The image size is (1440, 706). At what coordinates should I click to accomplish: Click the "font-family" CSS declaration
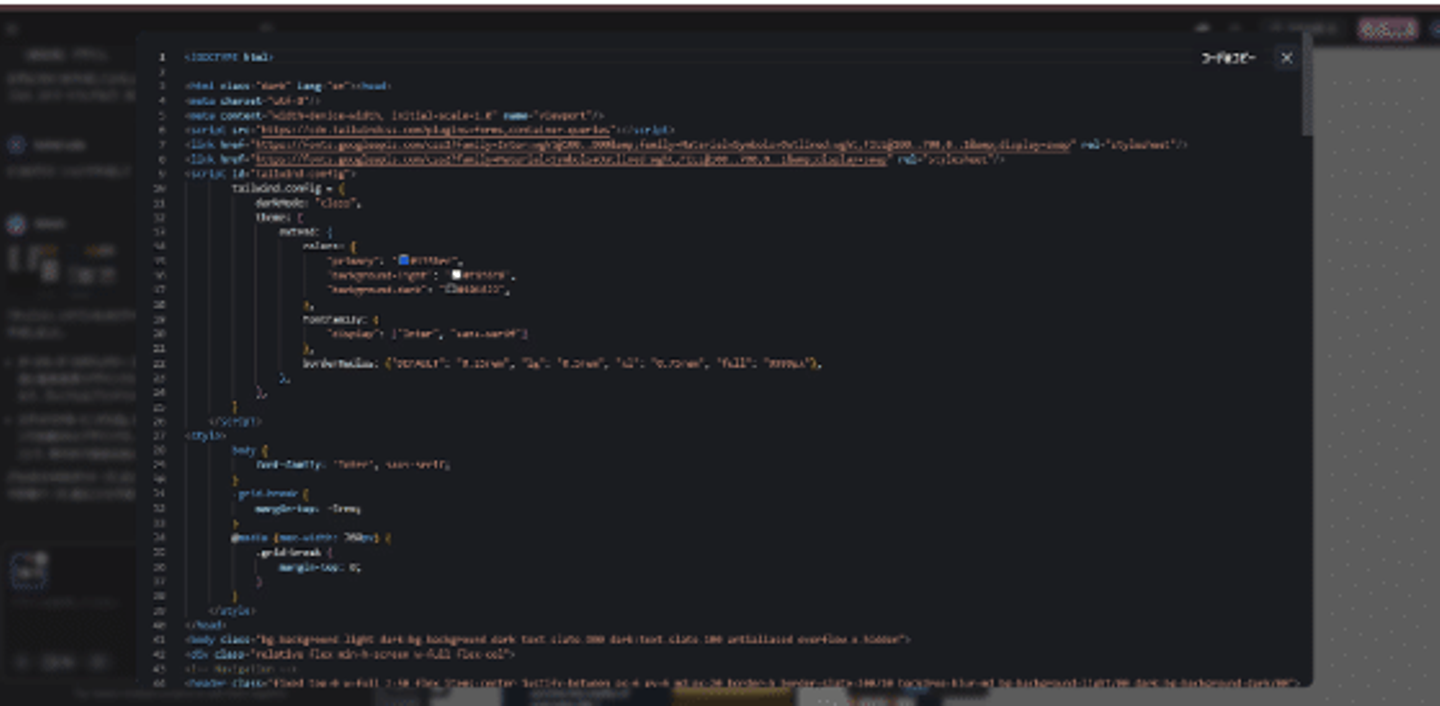point(353,464)
